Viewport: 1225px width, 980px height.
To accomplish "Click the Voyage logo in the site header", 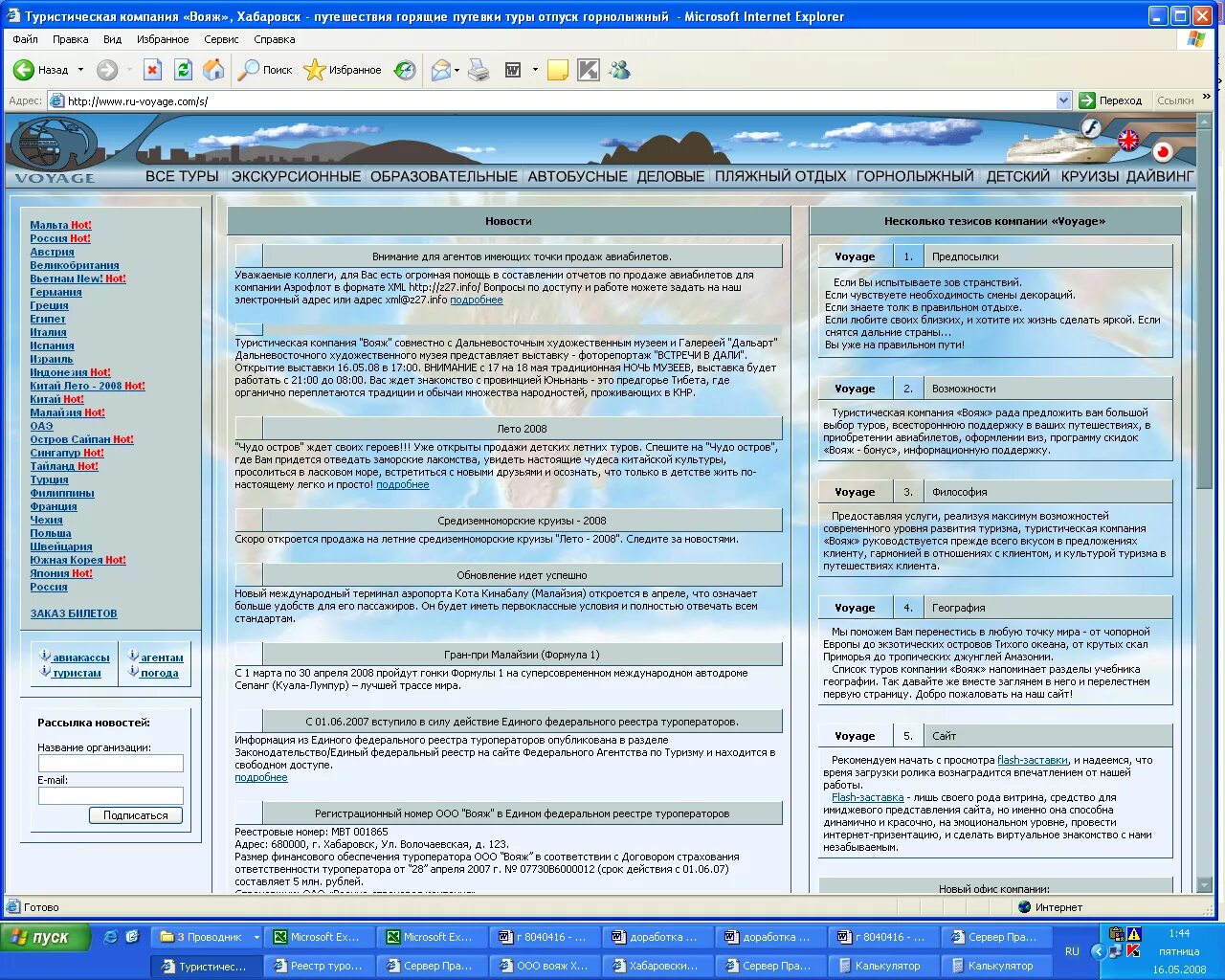I will (55, 151).
